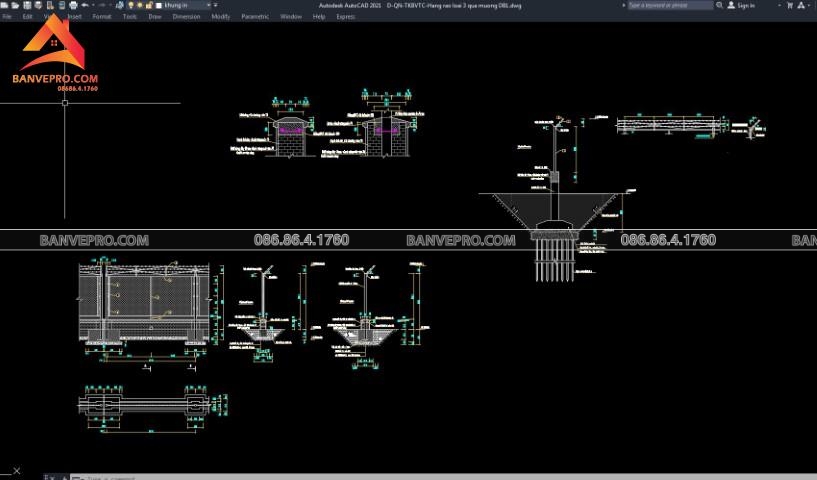Open the Help menu
Screen dimensions: 817x480
click(319, 17)
